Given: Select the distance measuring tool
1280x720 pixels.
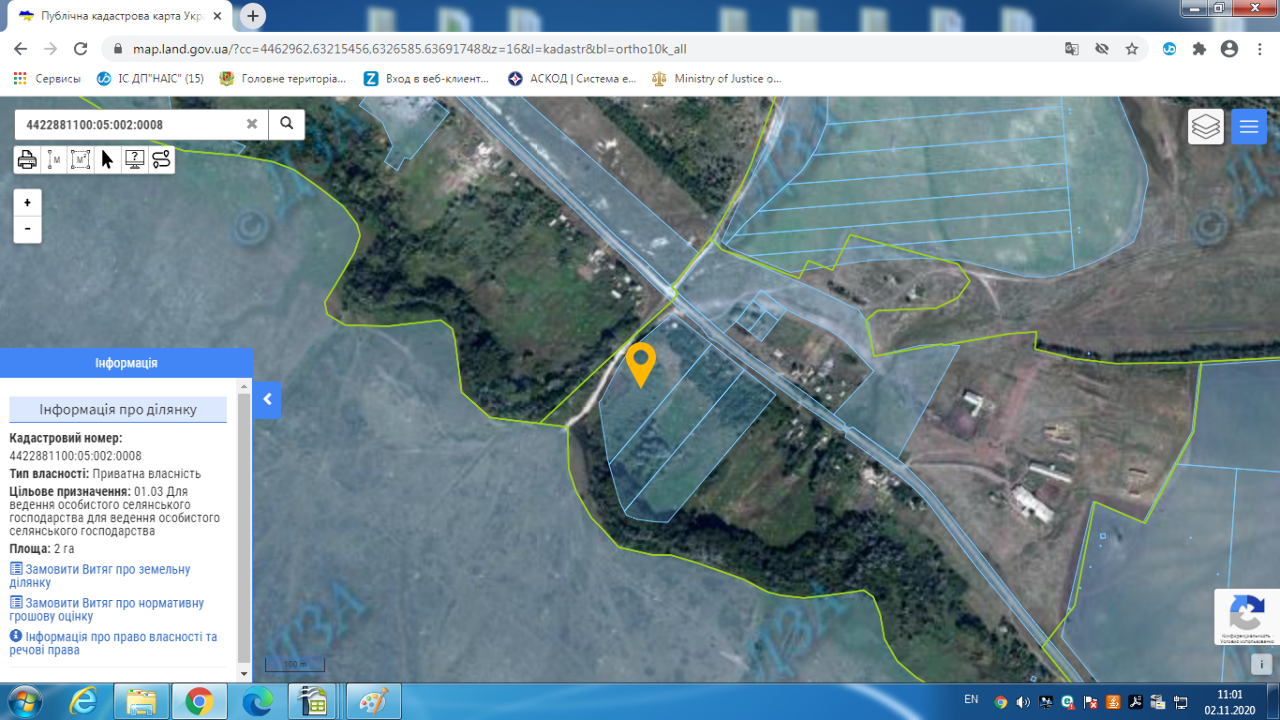Looking at the screenshot, I should point(54,160).
